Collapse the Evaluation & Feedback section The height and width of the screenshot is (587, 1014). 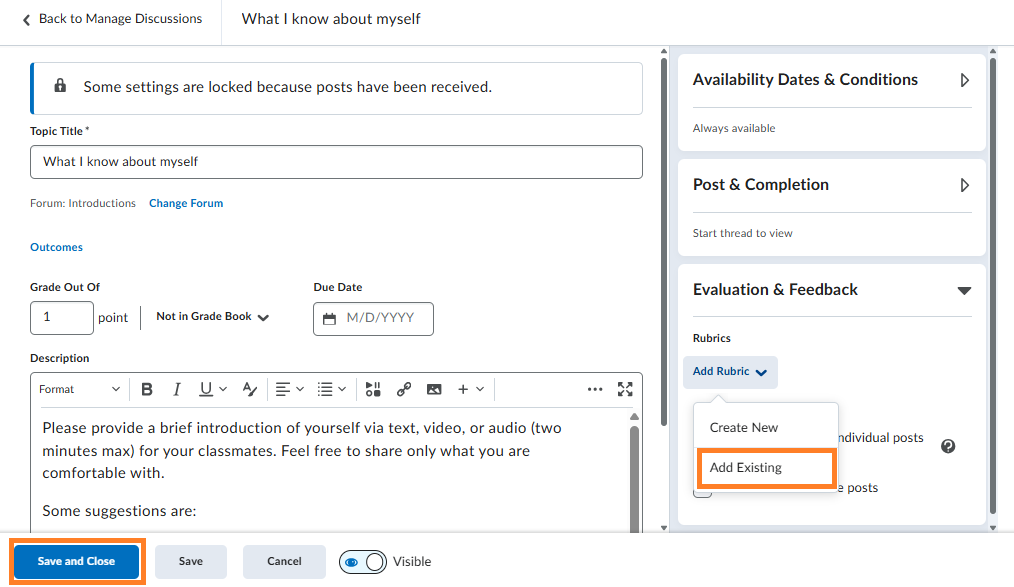tap(964, 290)
